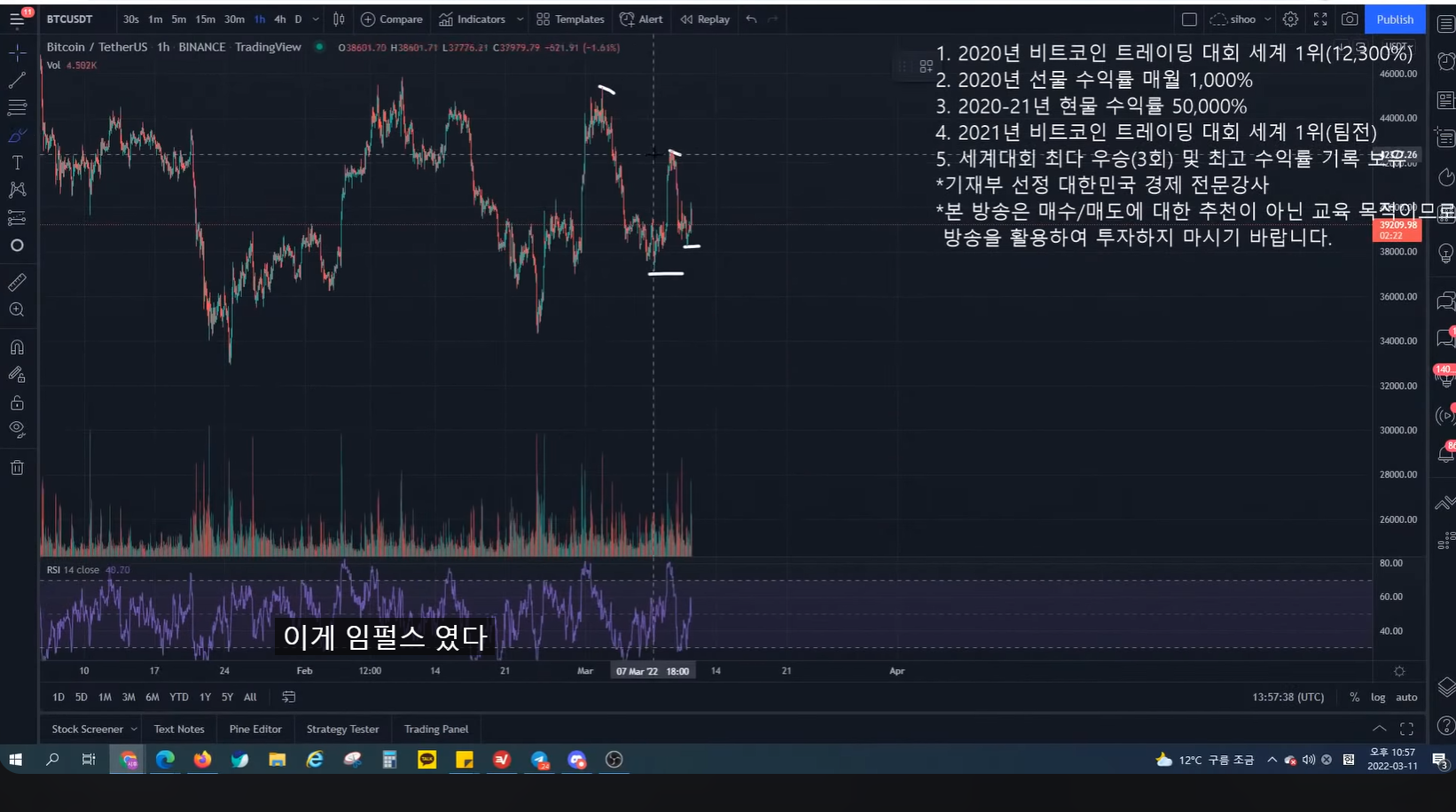This screenshot has height=812, width=1456.
Task: Open the chart patterns tool
Action: point(17,190)
